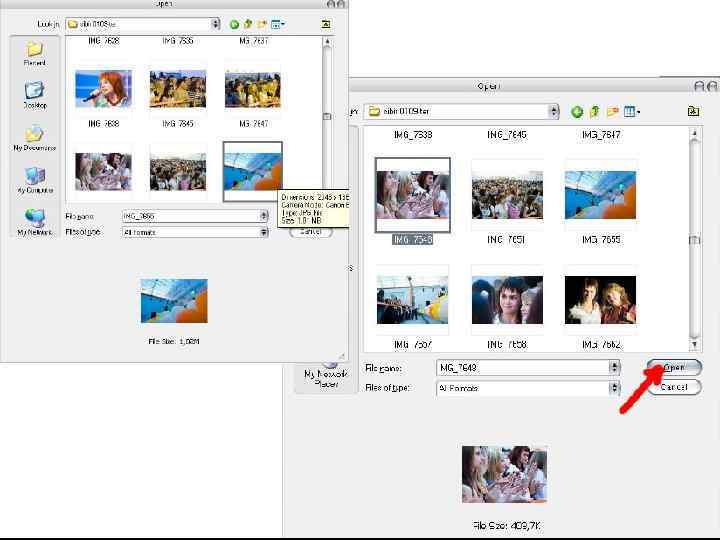Expand Files of type dropdown in right dialog
Image resolution: width=720 pixels, height=540 pixels.
click(x=614, y=388)
